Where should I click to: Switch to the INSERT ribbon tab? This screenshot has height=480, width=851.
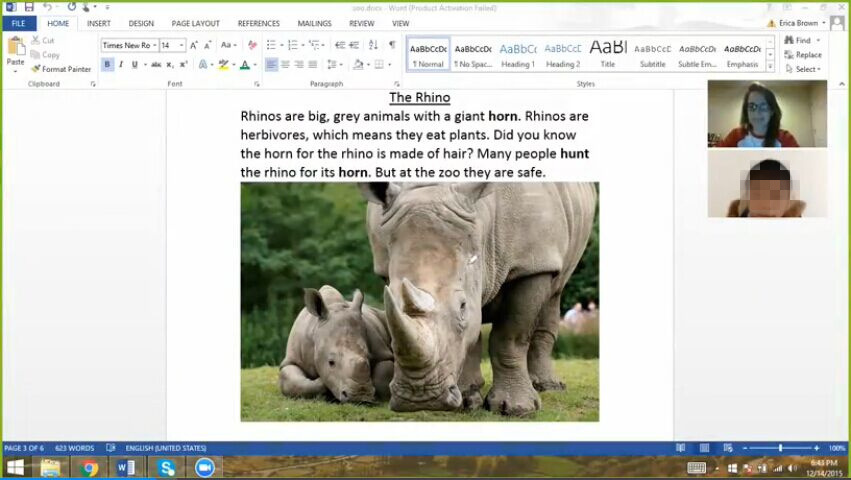point(99,23)
